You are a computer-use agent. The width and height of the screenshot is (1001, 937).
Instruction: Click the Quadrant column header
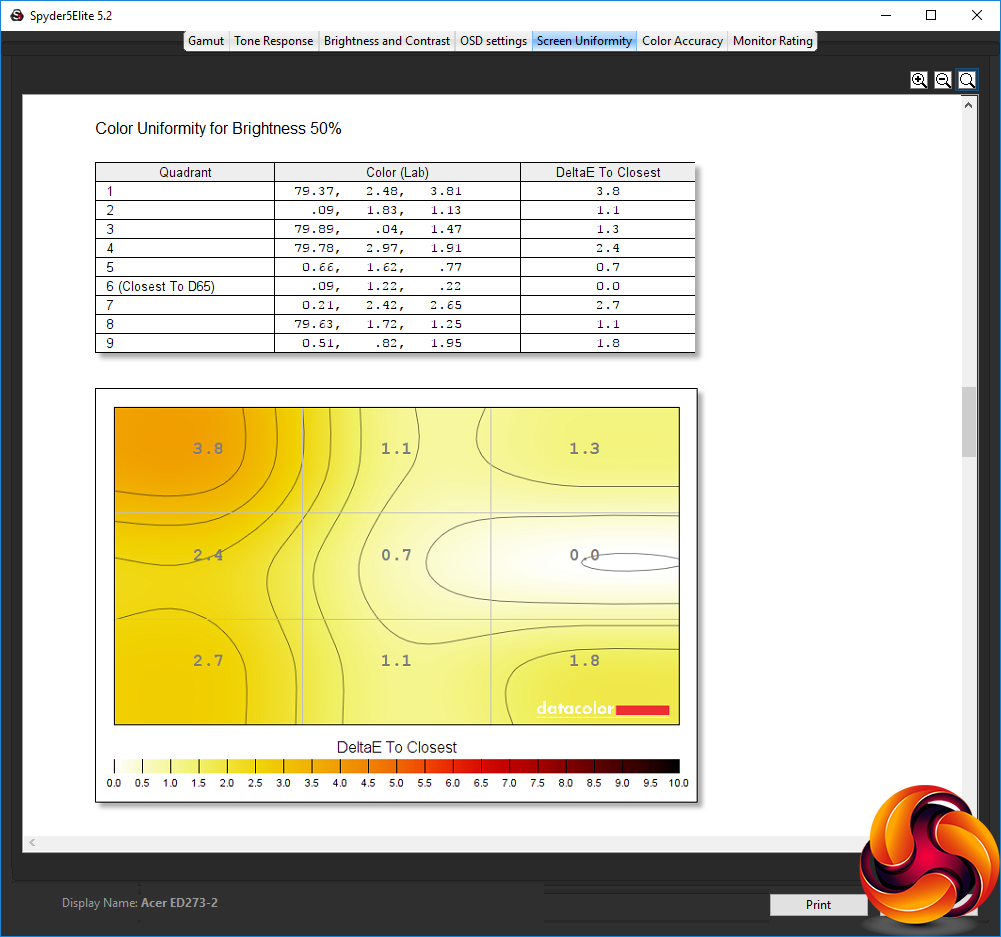[x=185, y=172]
